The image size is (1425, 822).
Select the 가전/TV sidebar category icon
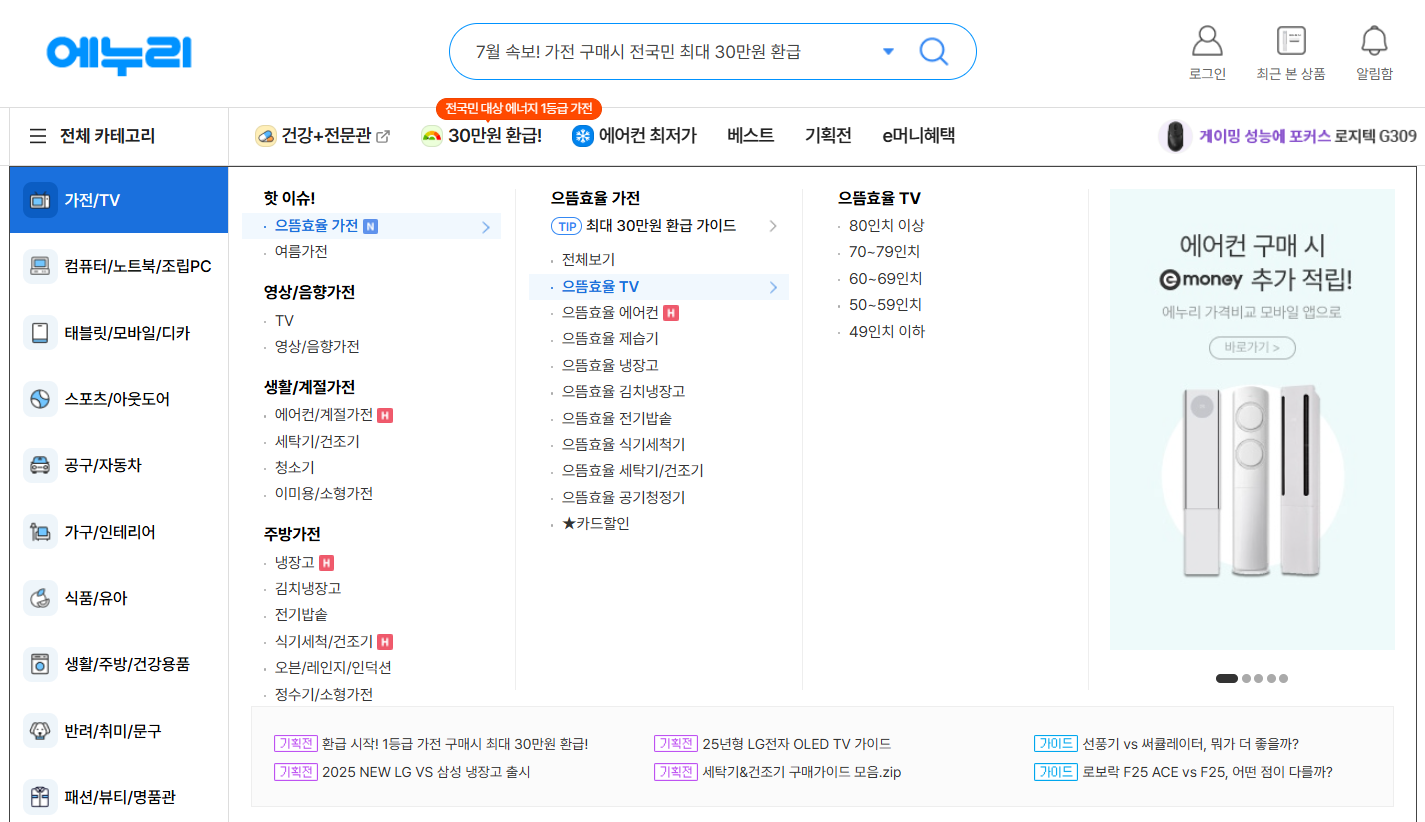click(x=39, y=199)
